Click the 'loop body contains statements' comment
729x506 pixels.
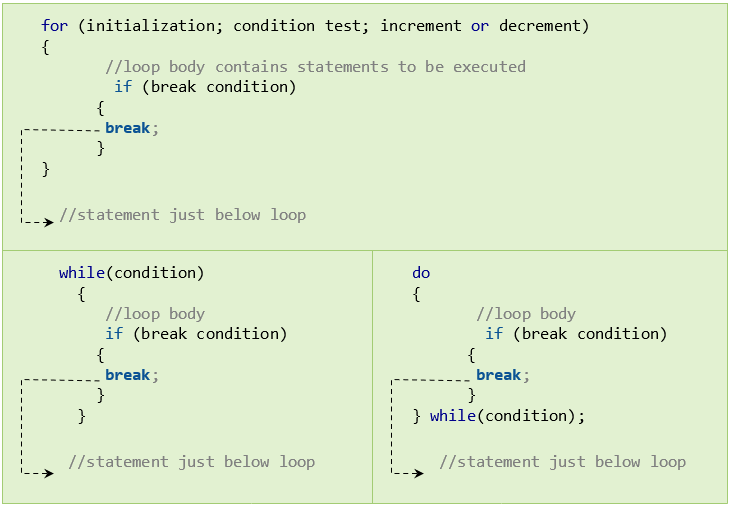coord(315,67)
